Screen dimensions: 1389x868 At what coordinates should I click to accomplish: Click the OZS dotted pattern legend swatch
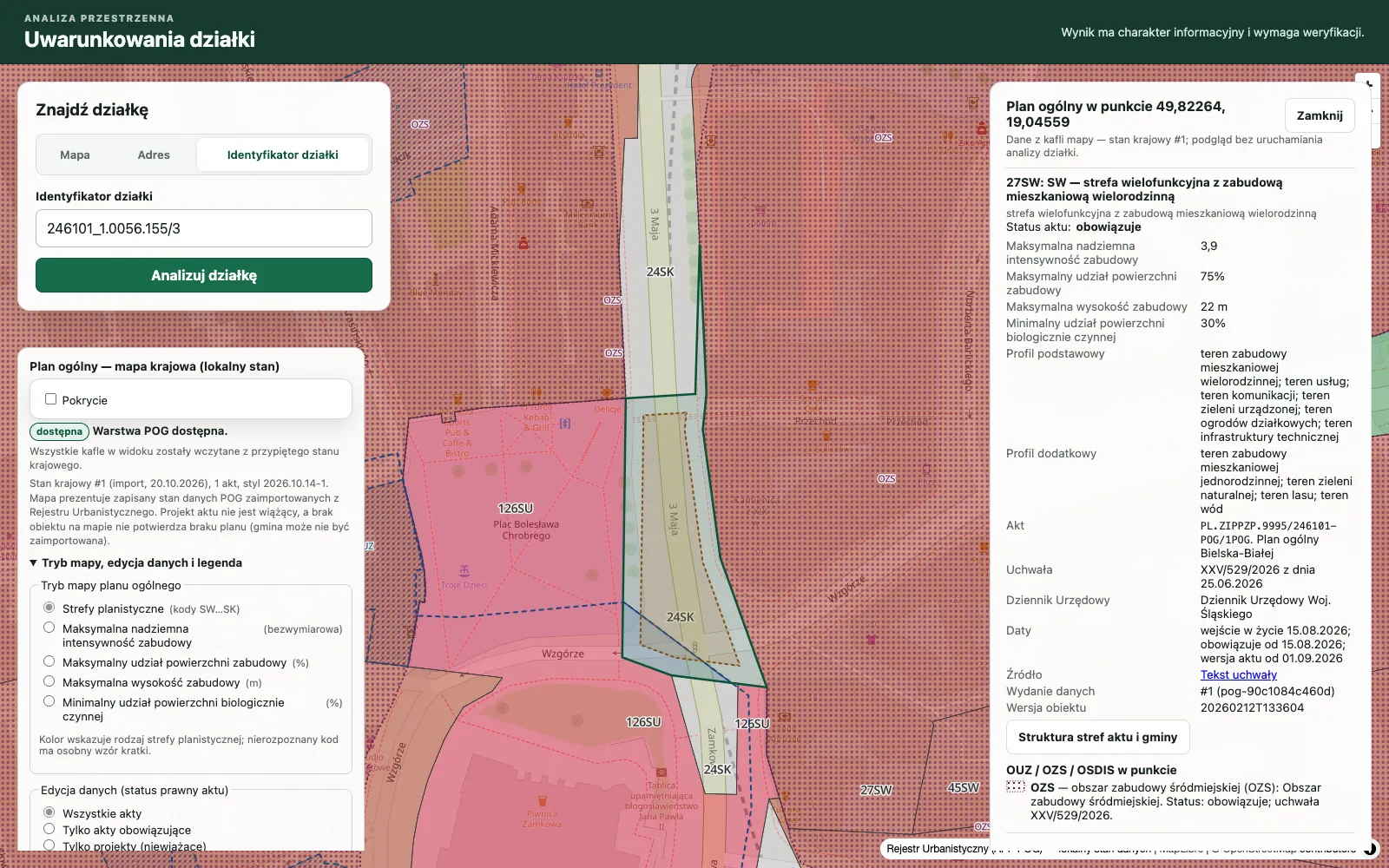[x=1016, y=786]
